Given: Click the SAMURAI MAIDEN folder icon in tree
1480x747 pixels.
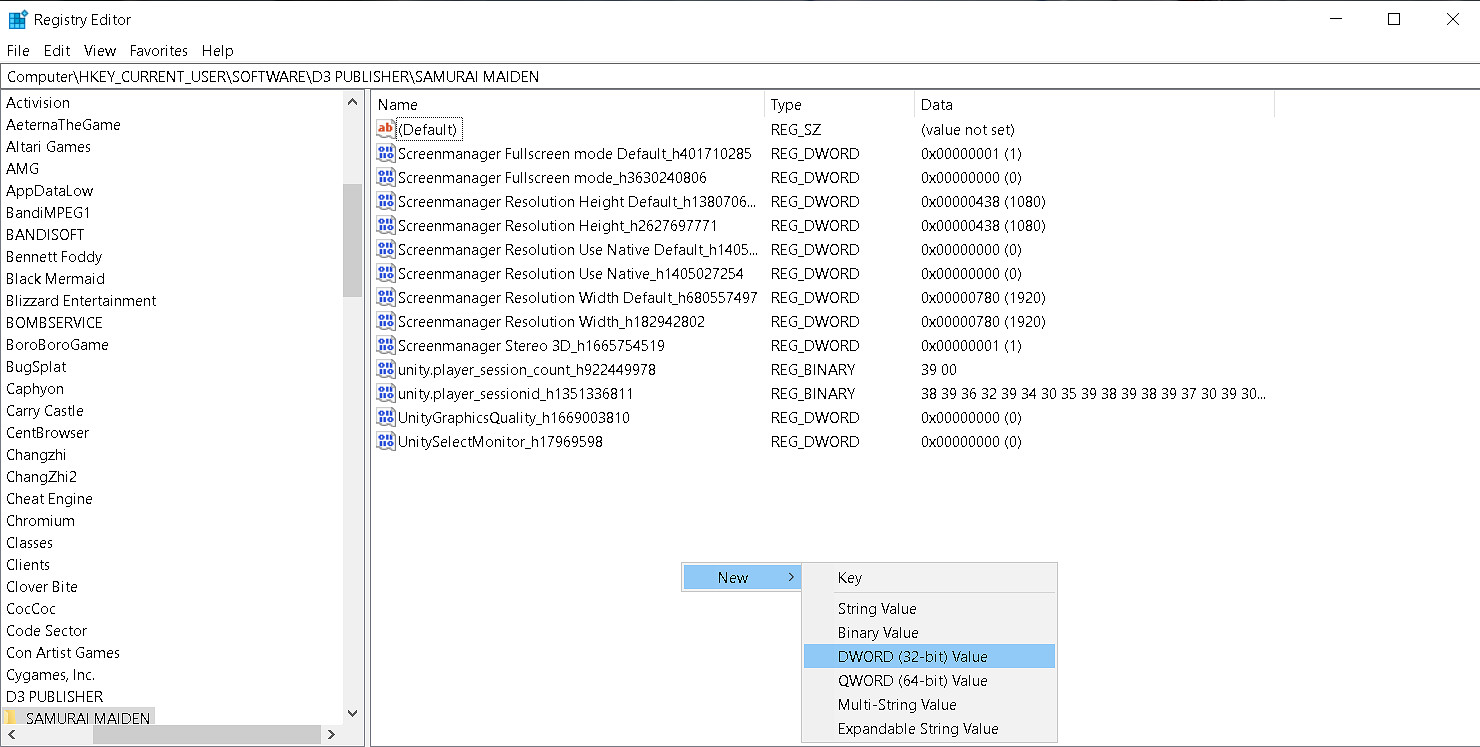Looking at the screenshot, I should coord(12,718).
